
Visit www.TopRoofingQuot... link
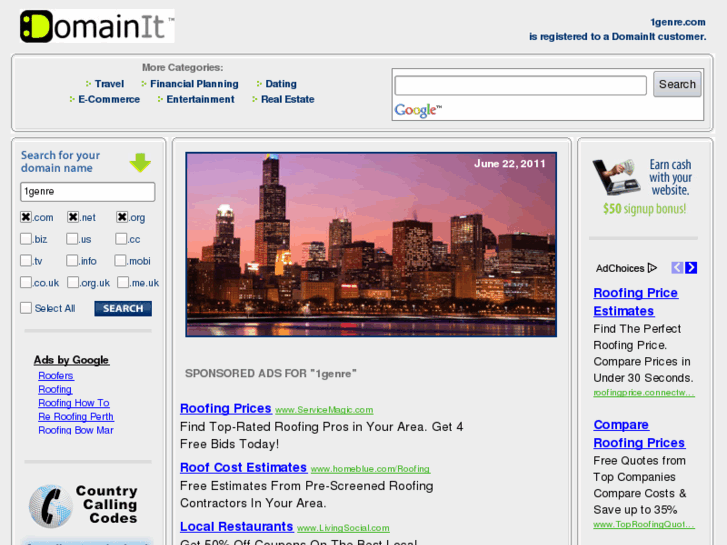pos(644,525)
